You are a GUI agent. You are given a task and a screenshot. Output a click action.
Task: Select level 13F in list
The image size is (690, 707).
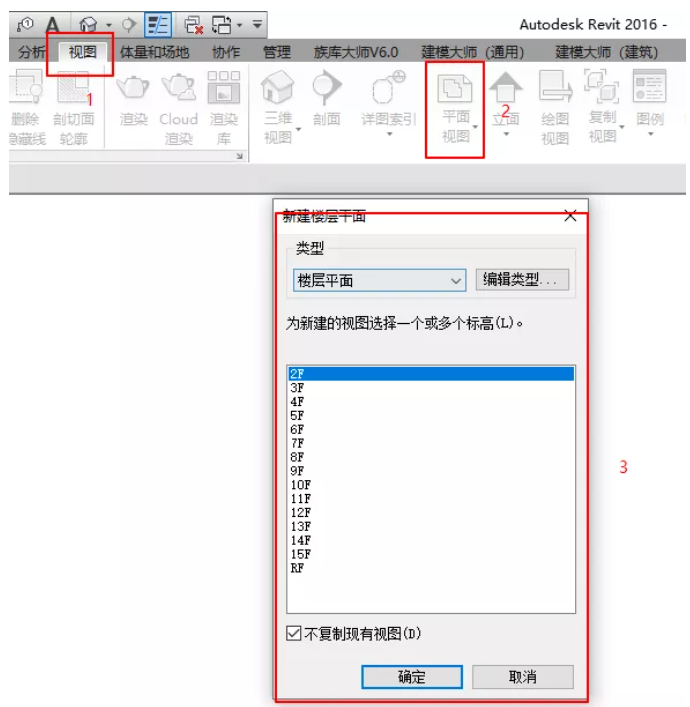coord(431,527)
